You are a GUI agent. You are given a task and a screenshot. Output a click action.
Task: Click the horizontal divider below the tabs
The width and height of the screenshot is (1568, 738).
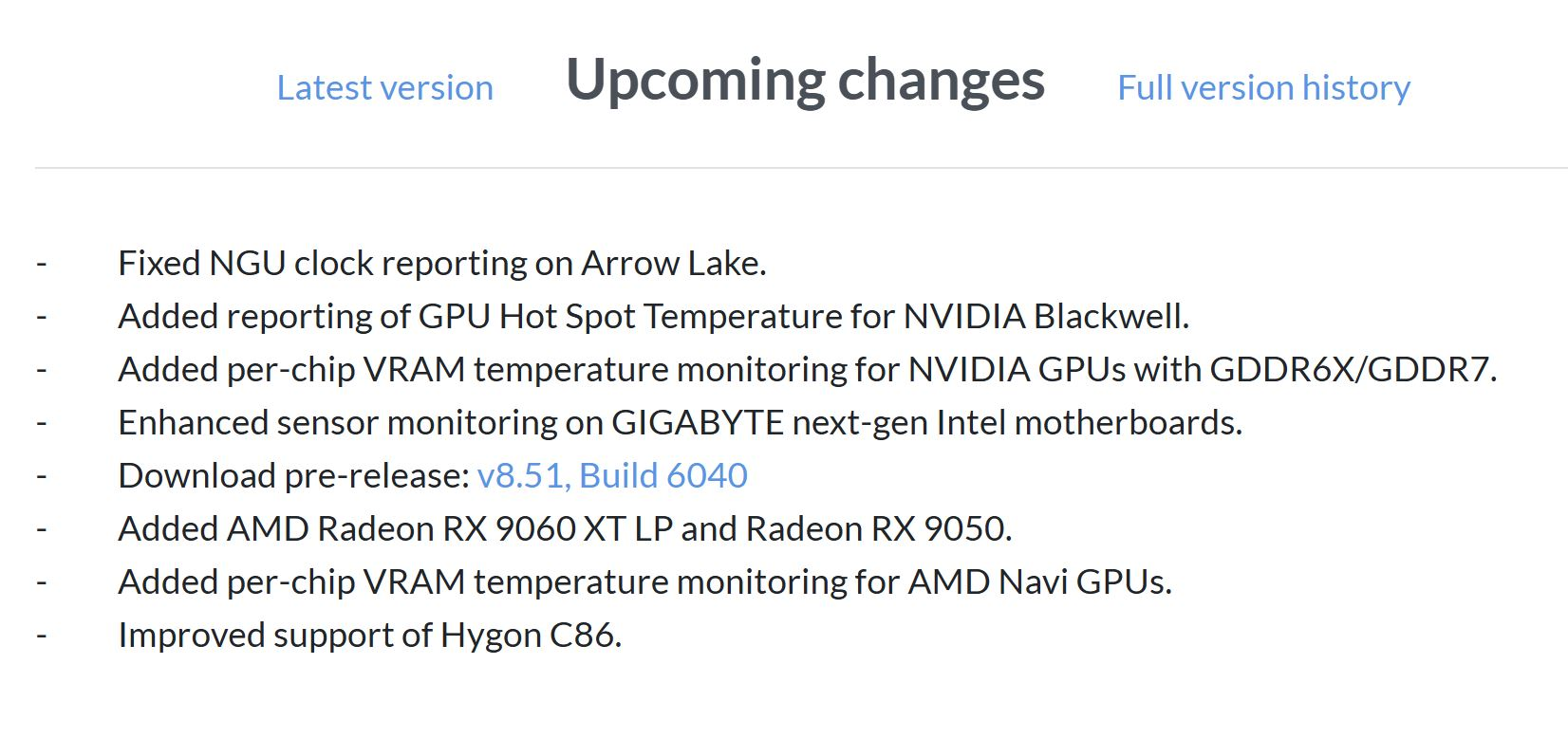801,168
